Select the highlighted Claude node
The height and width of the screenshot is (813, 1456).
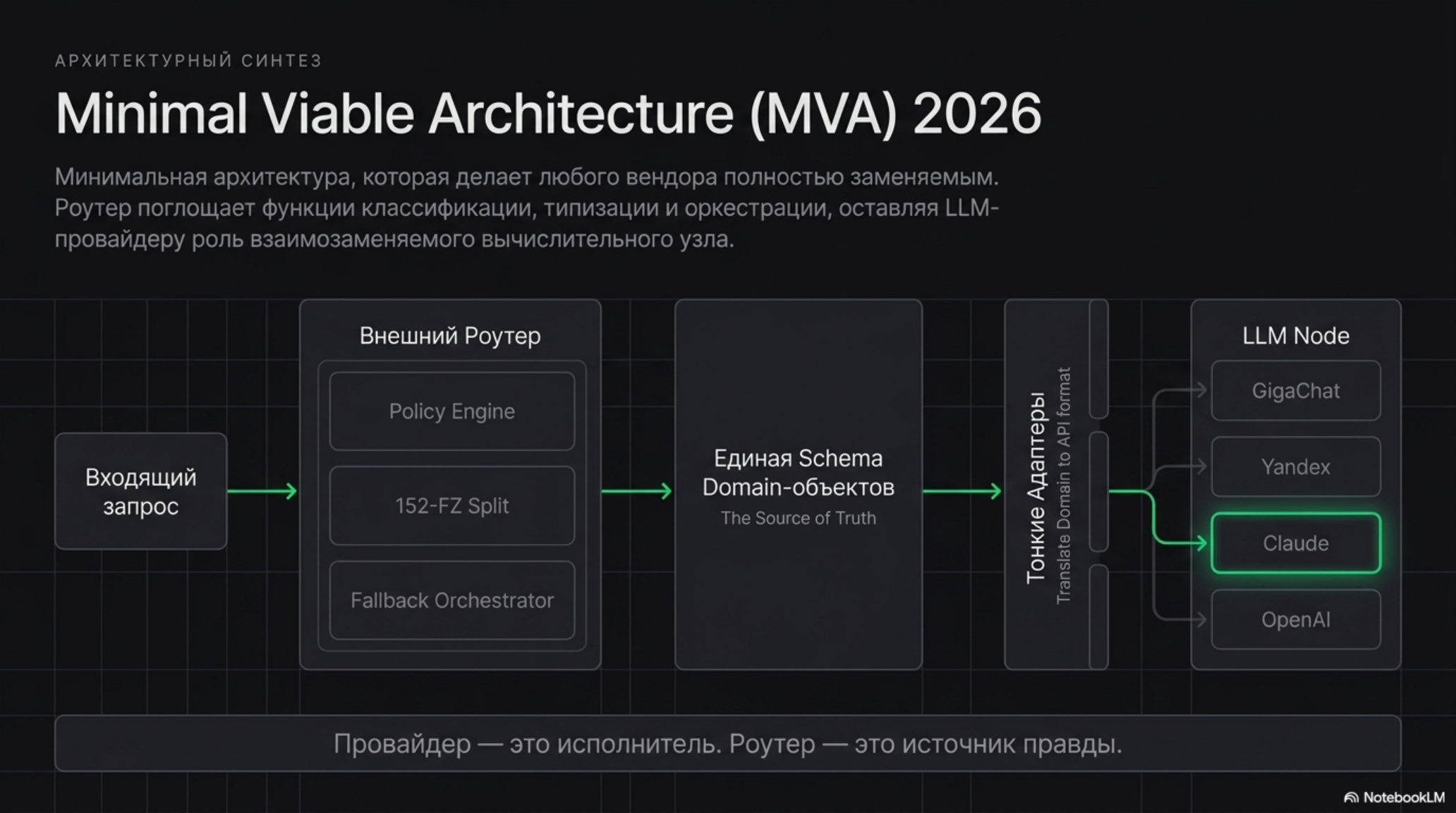pos(1296,543)
